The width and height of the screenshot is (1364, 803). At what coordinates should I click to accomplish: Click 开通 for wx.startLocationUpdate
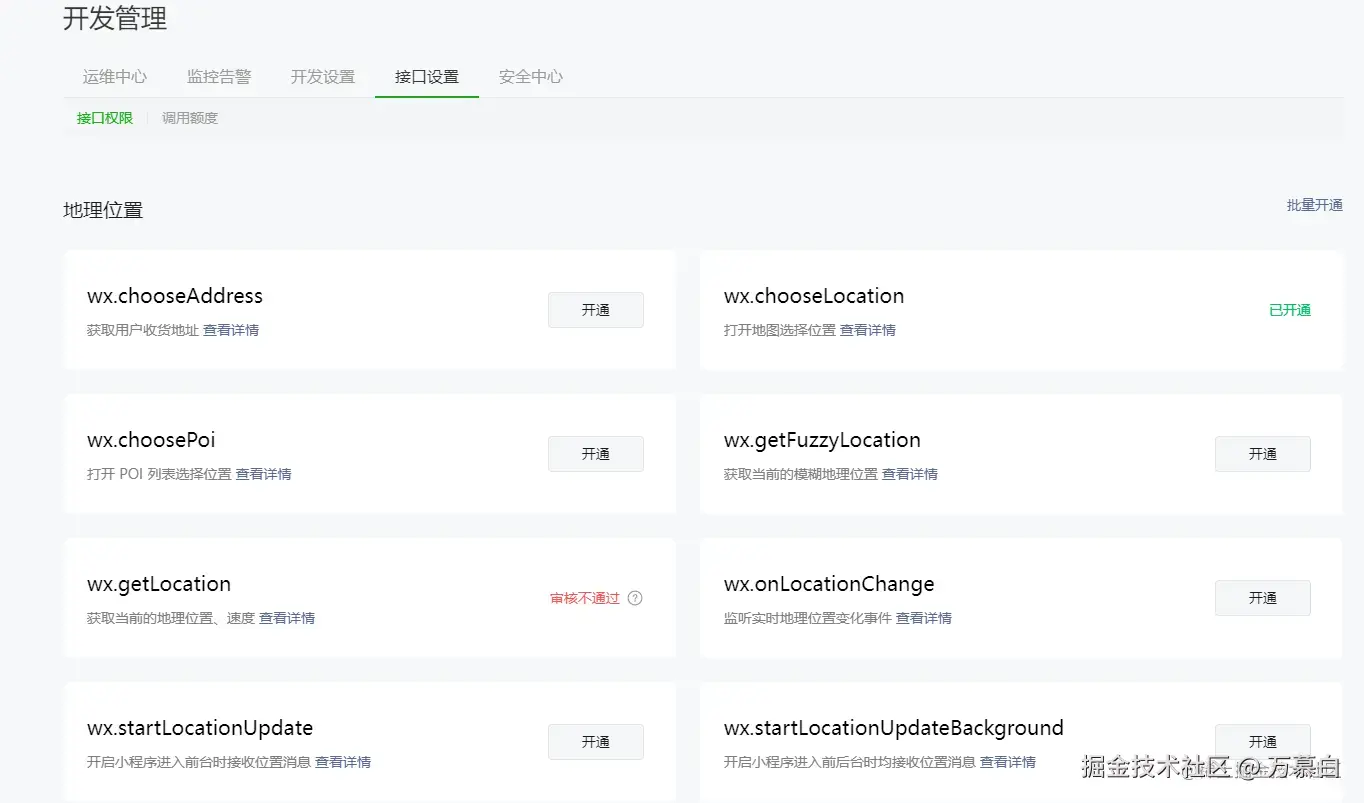click(x=596, y=742)
